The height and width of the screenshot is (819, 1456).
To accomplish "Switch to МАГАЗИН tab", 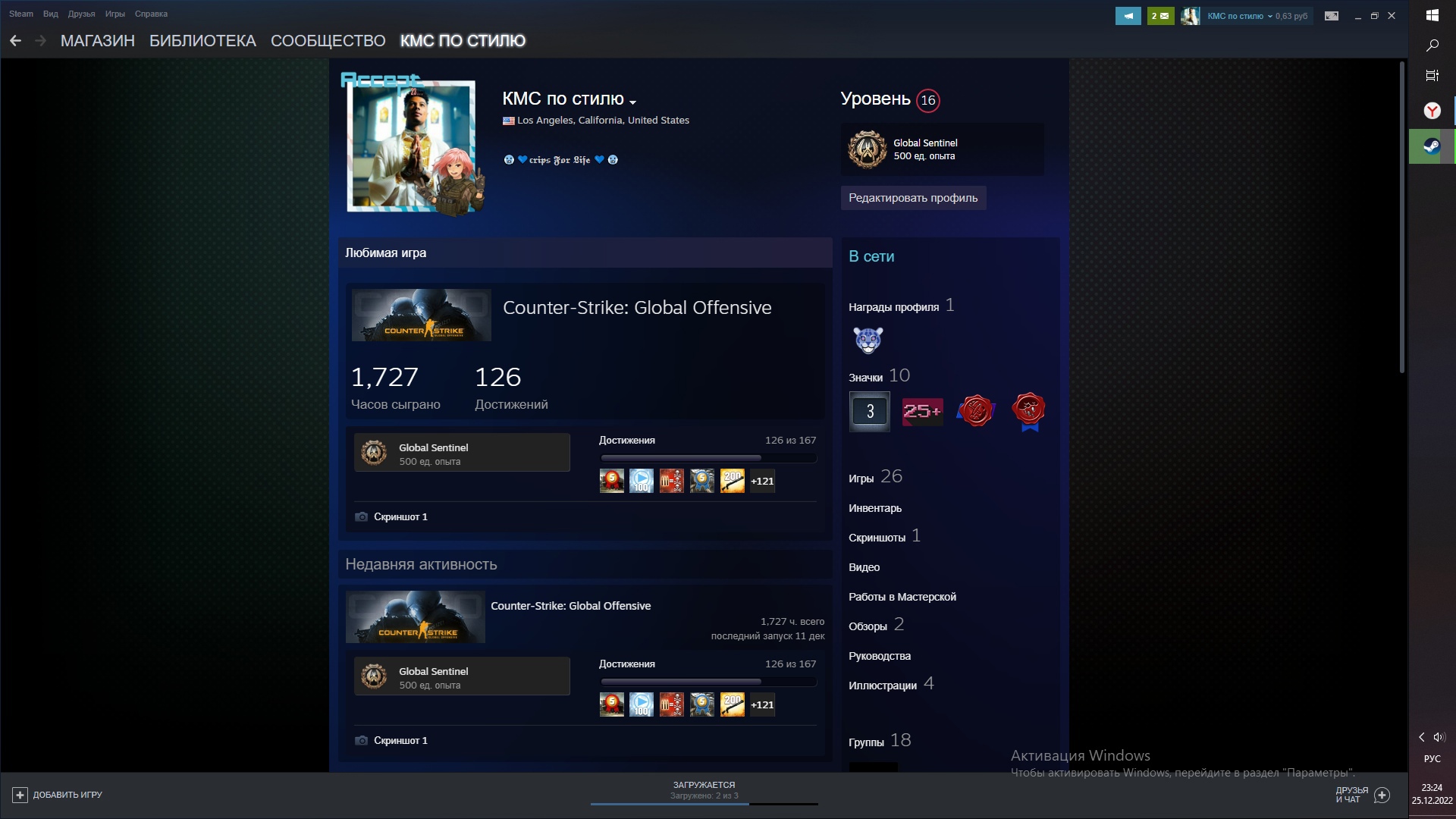I will tap(98, 41).
